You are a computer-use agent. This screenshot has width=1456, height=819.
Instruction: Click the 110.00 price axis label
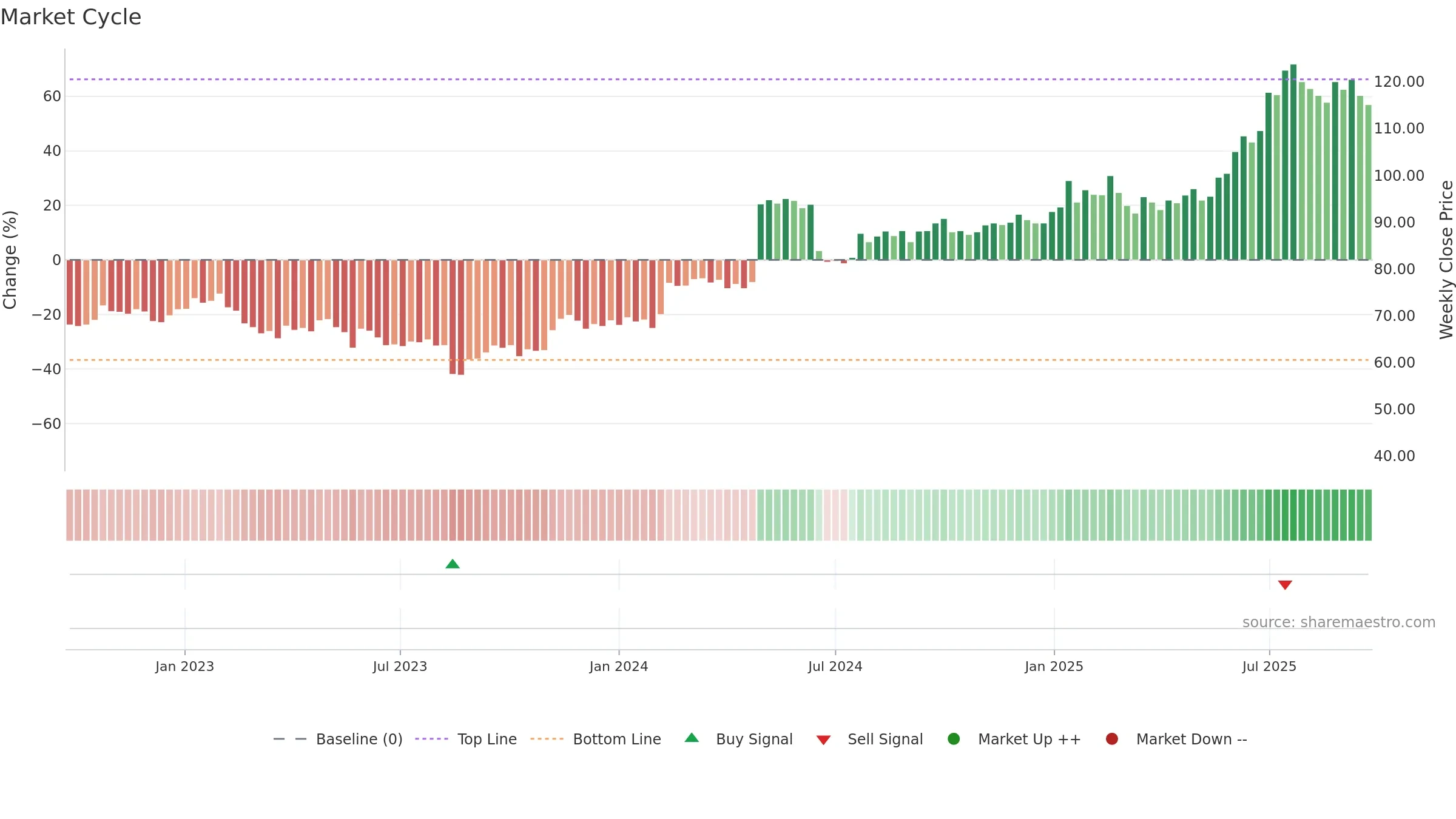click(x=1399, y=128)
